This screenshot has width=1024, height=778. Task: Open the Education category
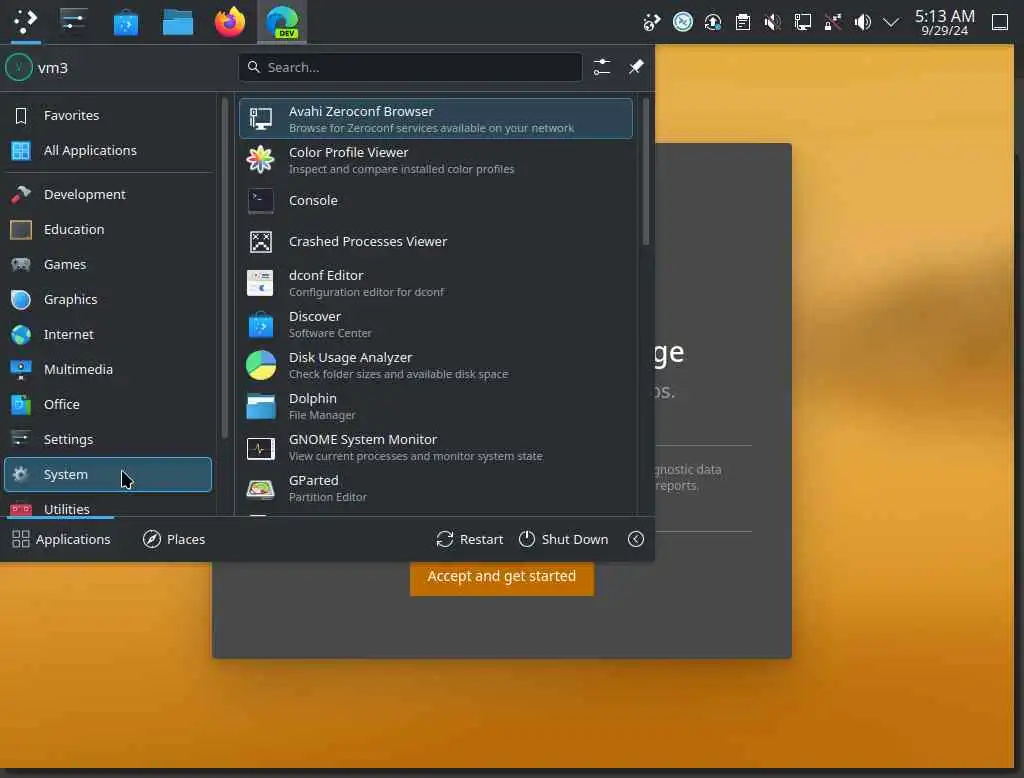tap(108, 230)
